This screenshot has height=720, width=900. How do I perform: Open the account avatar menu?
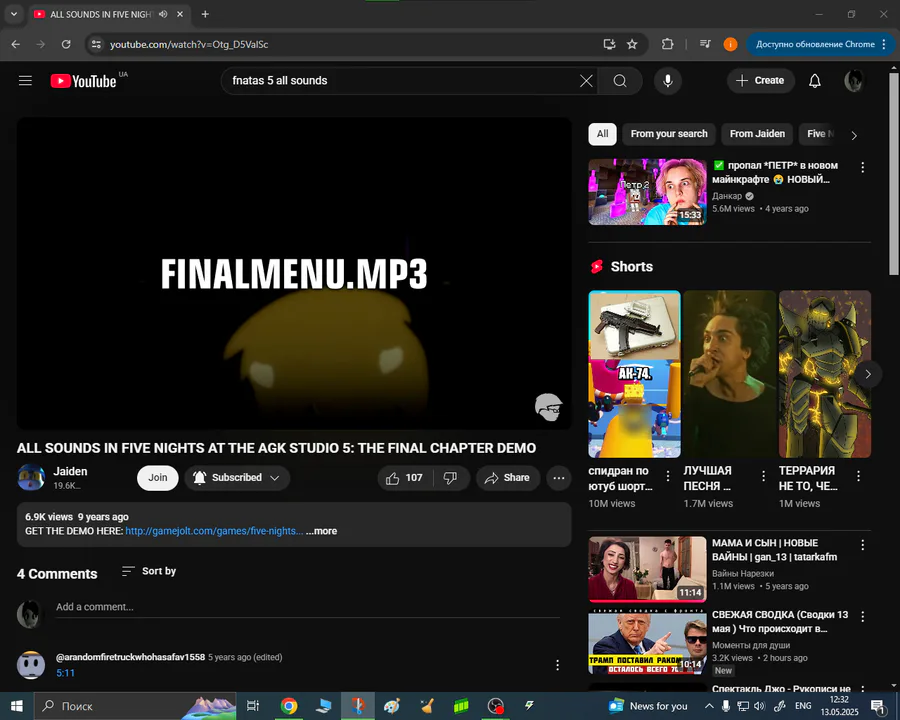click(x=854, y=81)
